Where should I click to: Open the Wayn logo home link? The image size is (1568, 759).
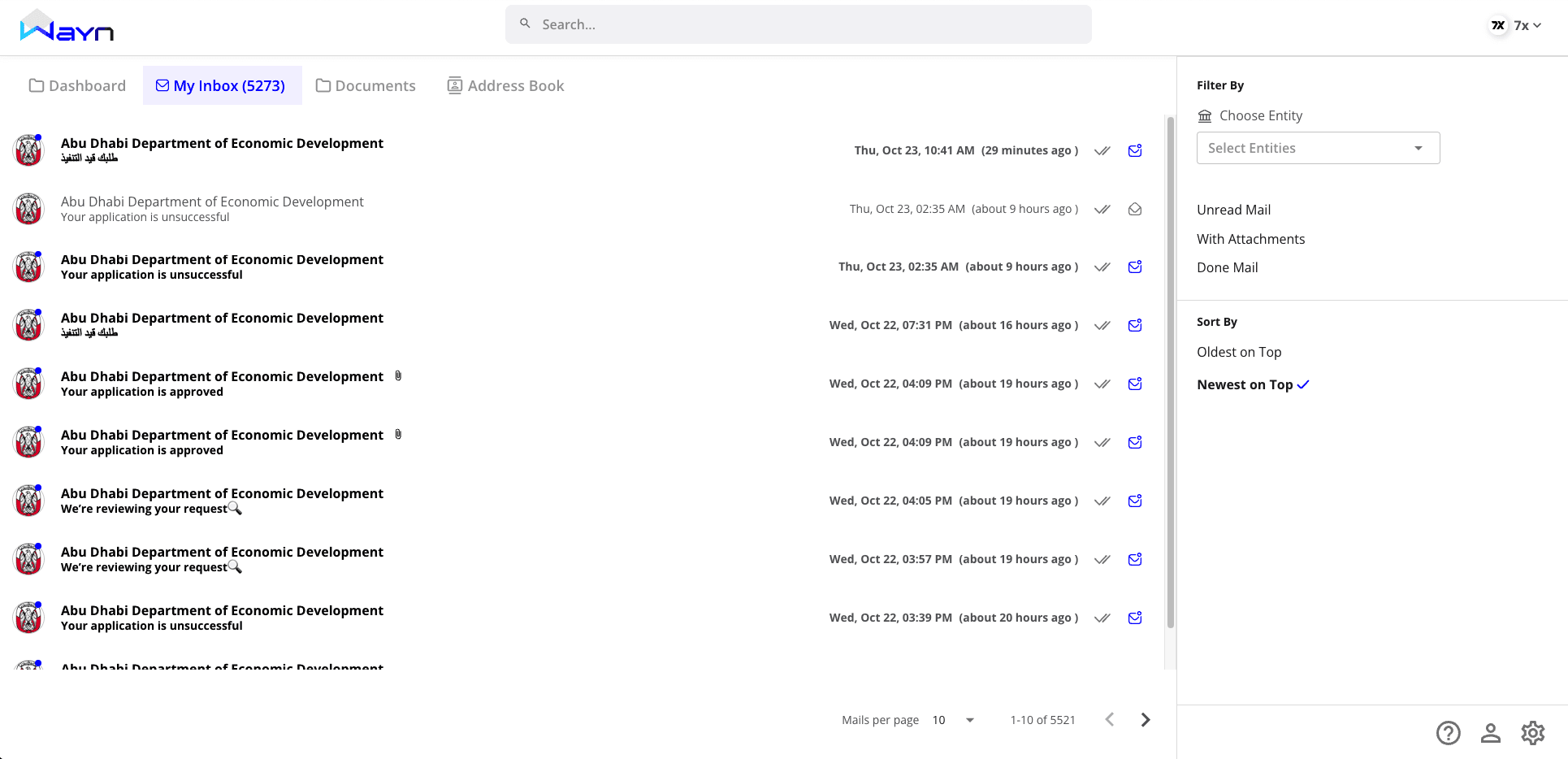pos(67,26)
